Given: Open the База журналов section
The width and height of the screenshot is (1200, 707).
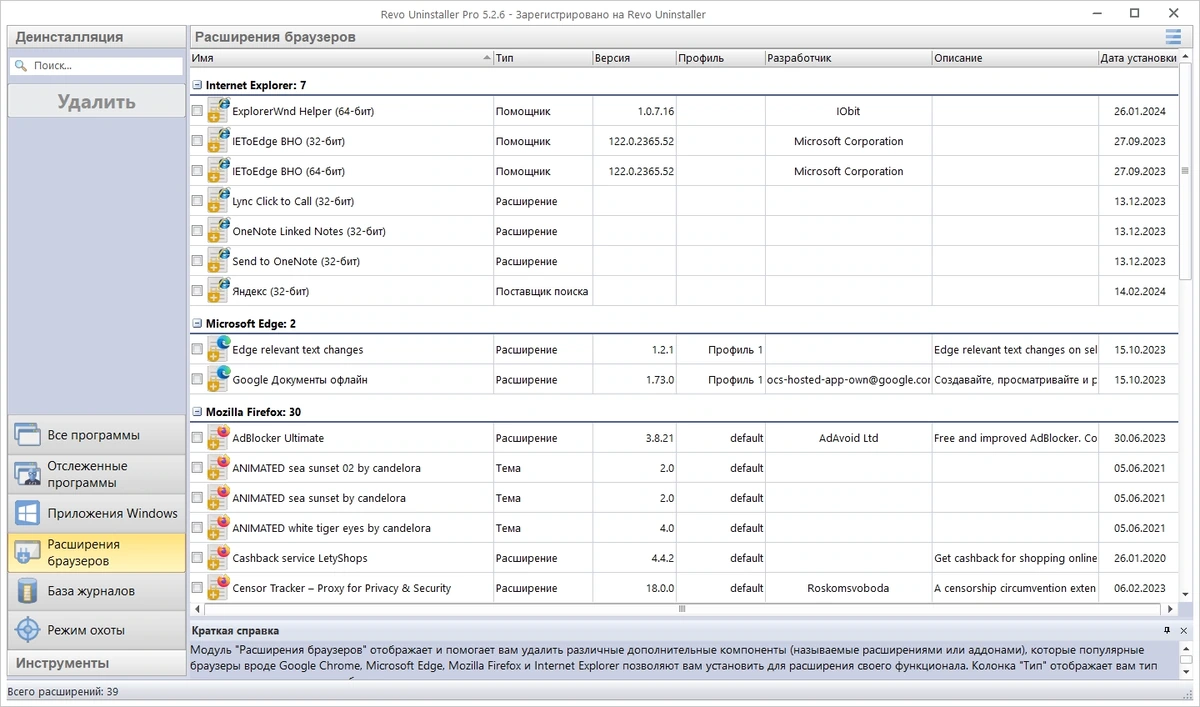Looking at the screenshot, I should pos(97,591).
